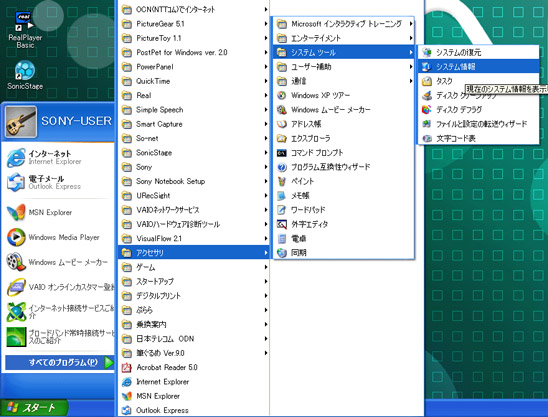Click the すべてのプログラム(P) button

coord(59,362)
